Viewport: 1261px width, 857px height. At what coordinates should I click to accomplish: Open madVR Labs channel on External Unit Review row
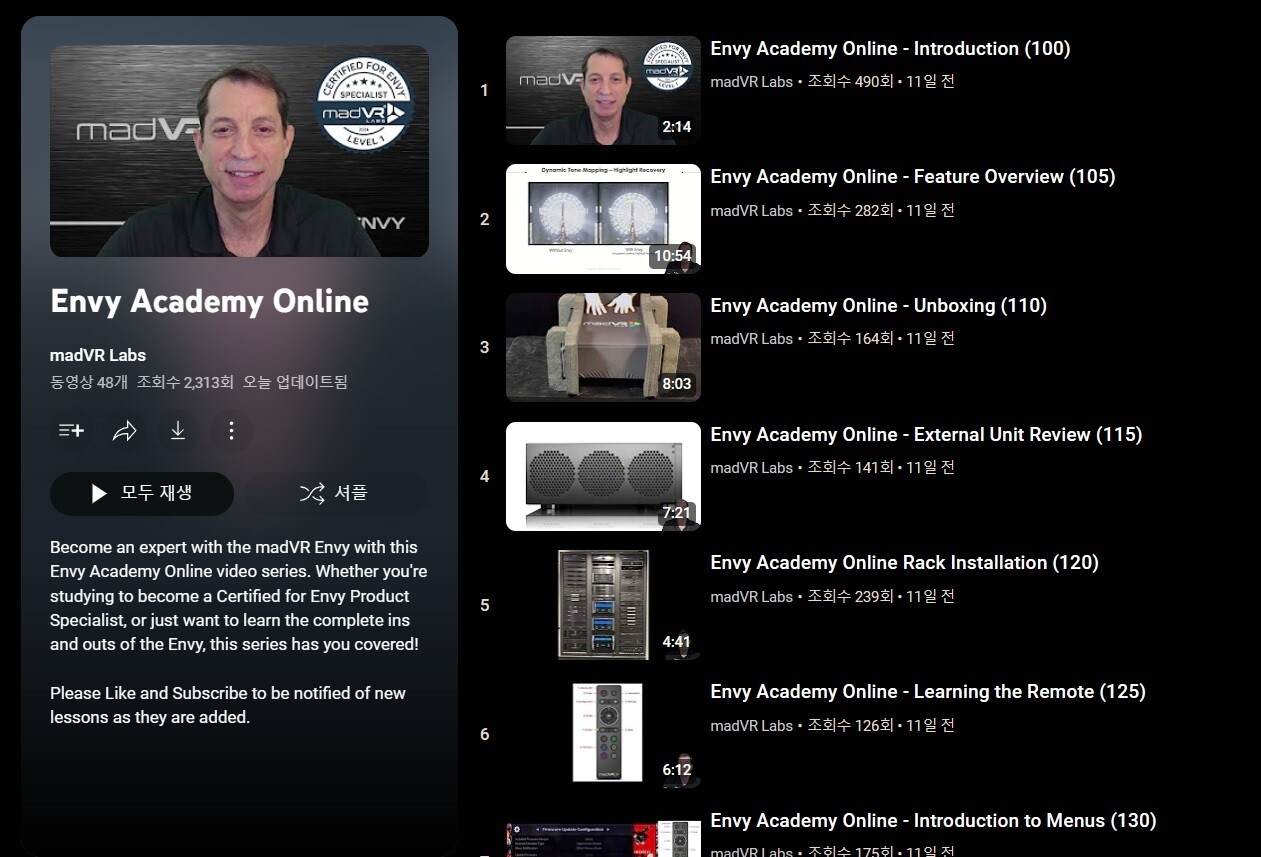[751, 468]
